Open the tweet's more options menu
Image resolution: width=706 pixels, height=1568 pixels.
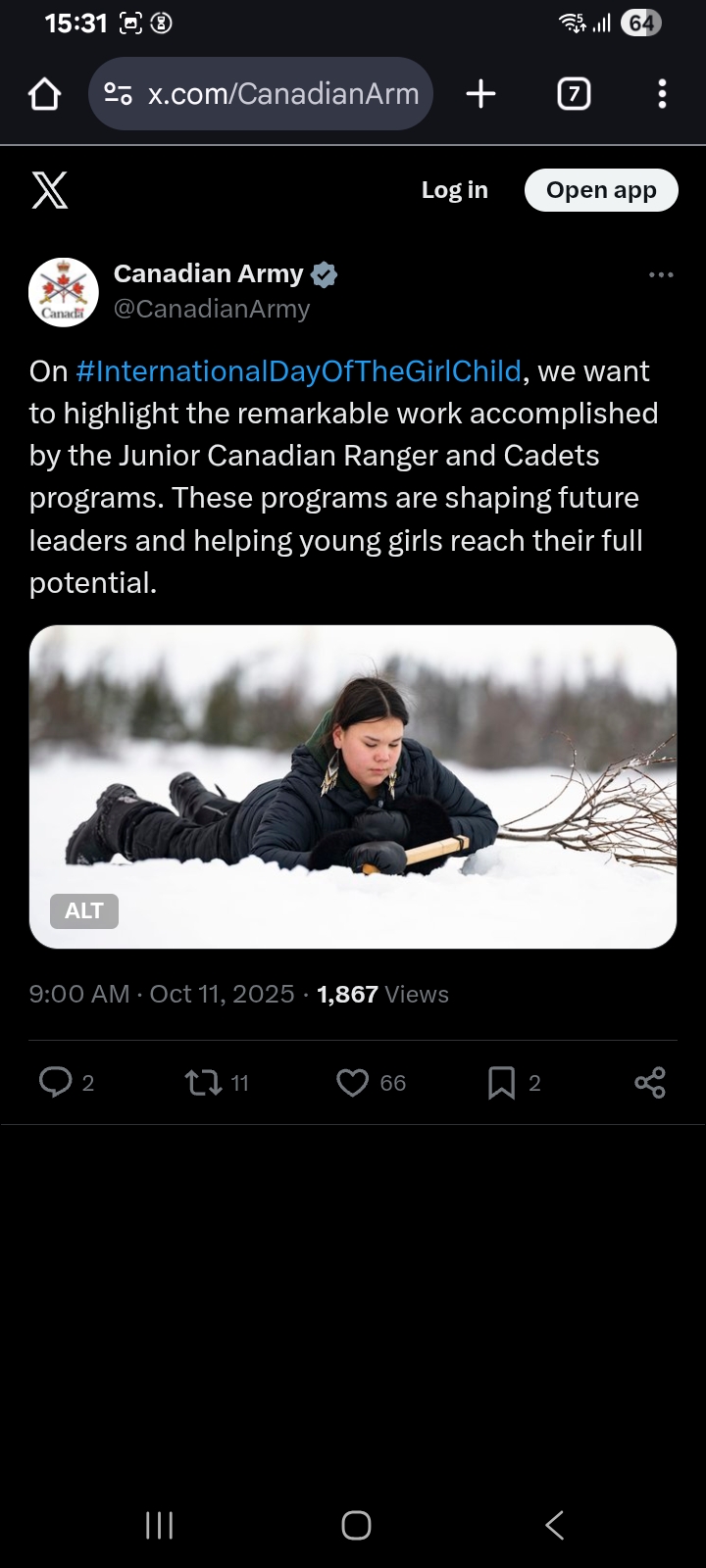coord(661,275)
